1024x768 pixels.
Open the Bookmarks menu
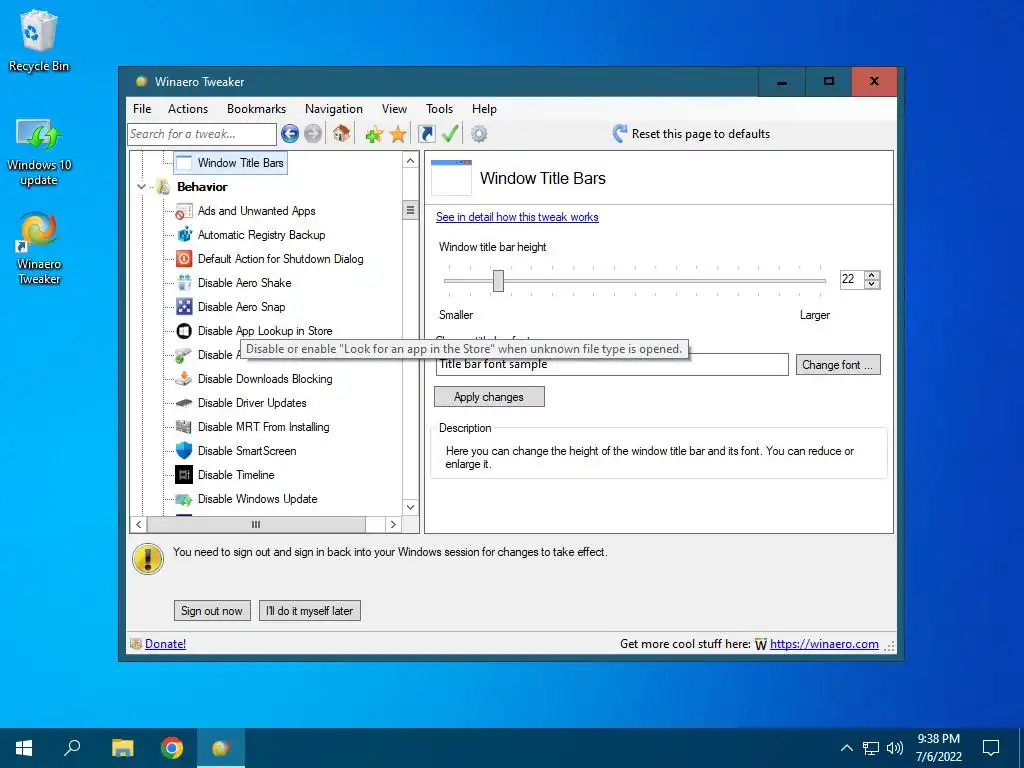[x=257, y=109]
